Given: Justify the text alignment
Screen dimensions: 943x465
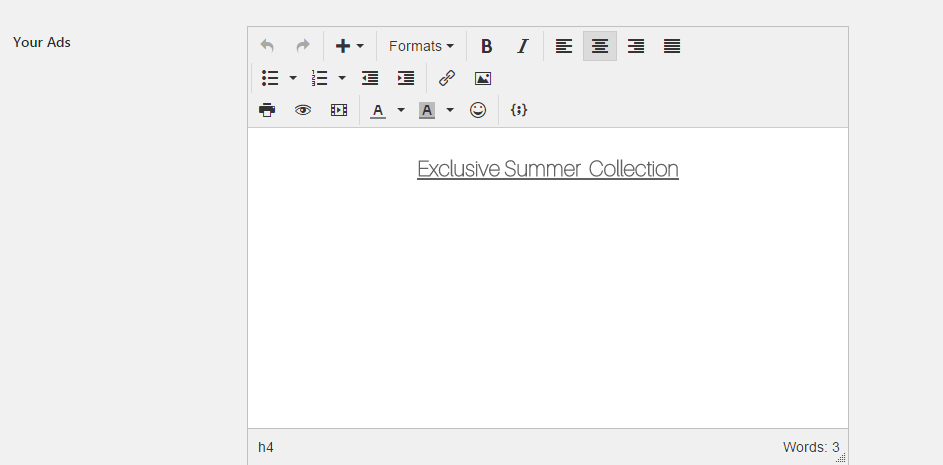Looking at the screenshot, I should click(x=672, y=46).
